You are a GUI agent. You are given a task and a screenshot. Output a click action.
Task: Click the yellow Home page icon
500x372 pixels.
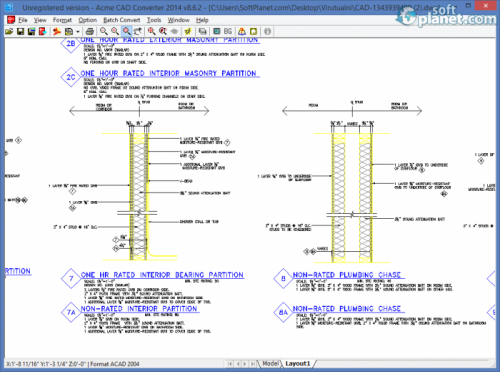click(x=253, y=31)
